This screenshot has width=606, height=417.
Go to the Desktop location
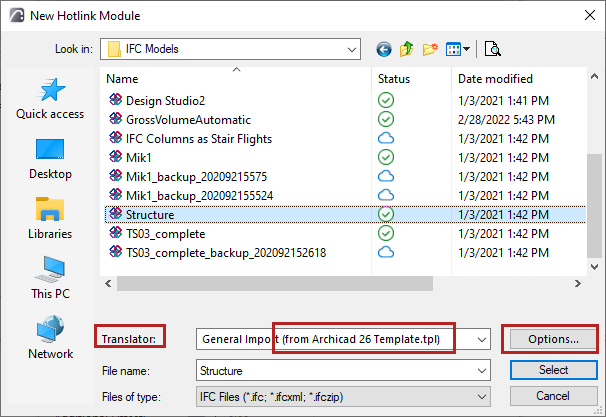tap(50, 159)
